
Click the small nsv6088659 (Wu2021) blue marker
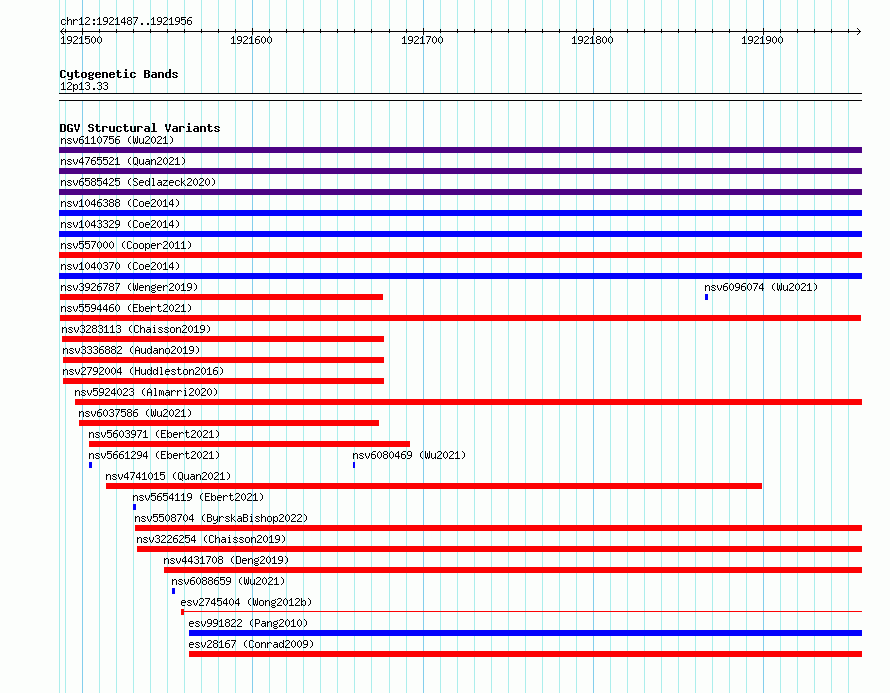click(x=174, y=591)
